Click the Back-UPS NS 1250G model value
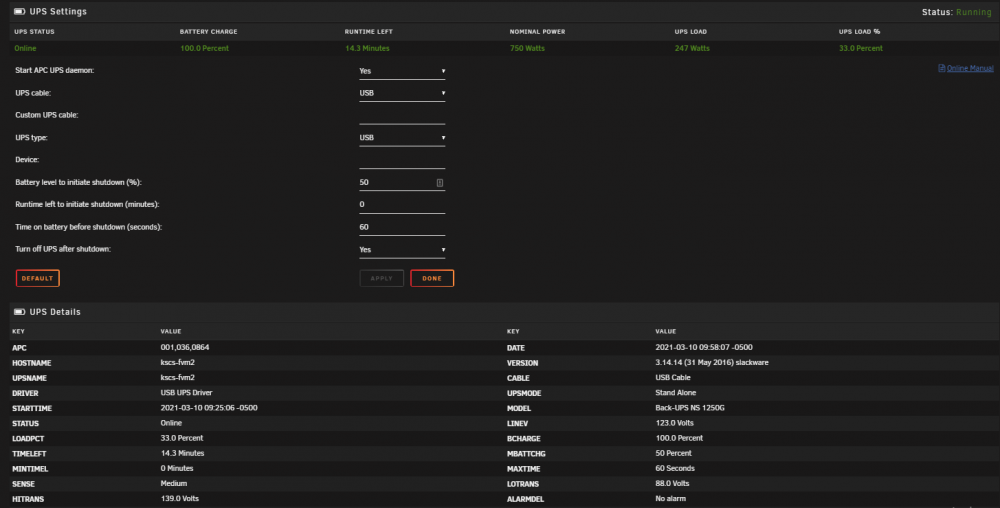This screenshot has height=508, width=1000. [x=690, y=408]
